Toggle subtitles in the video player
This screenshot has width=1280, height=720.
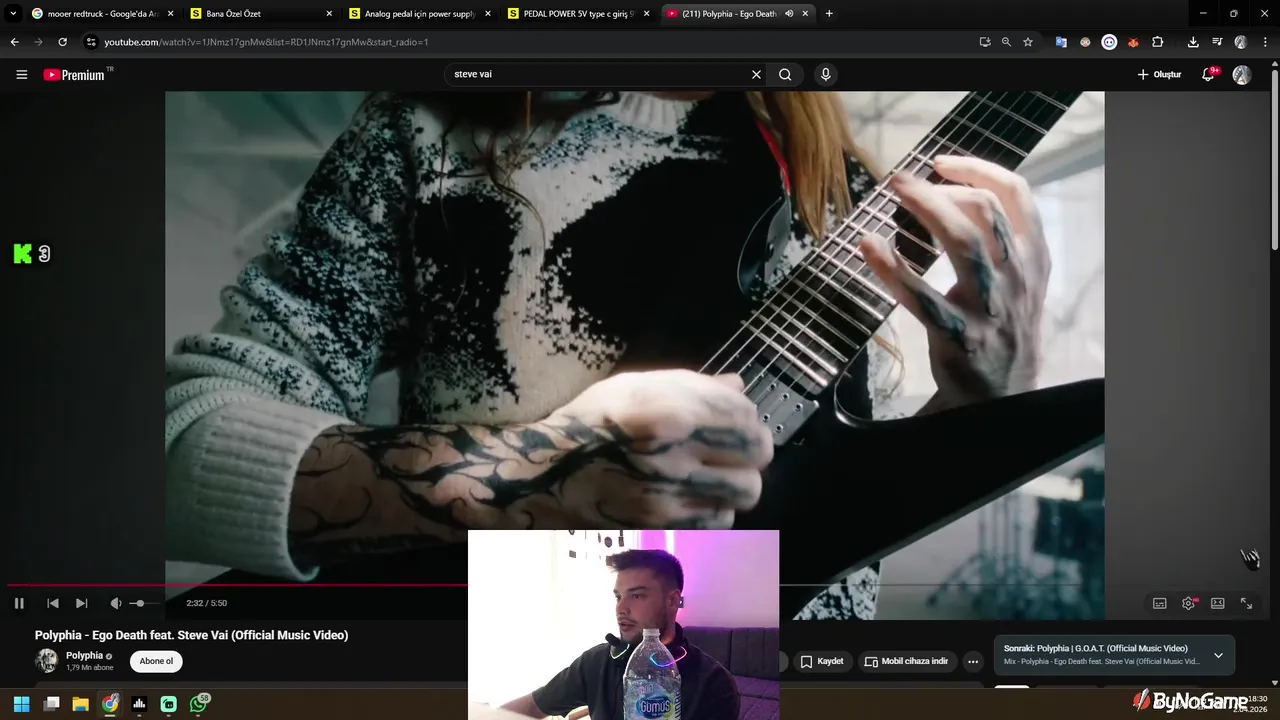point(1160,603)
